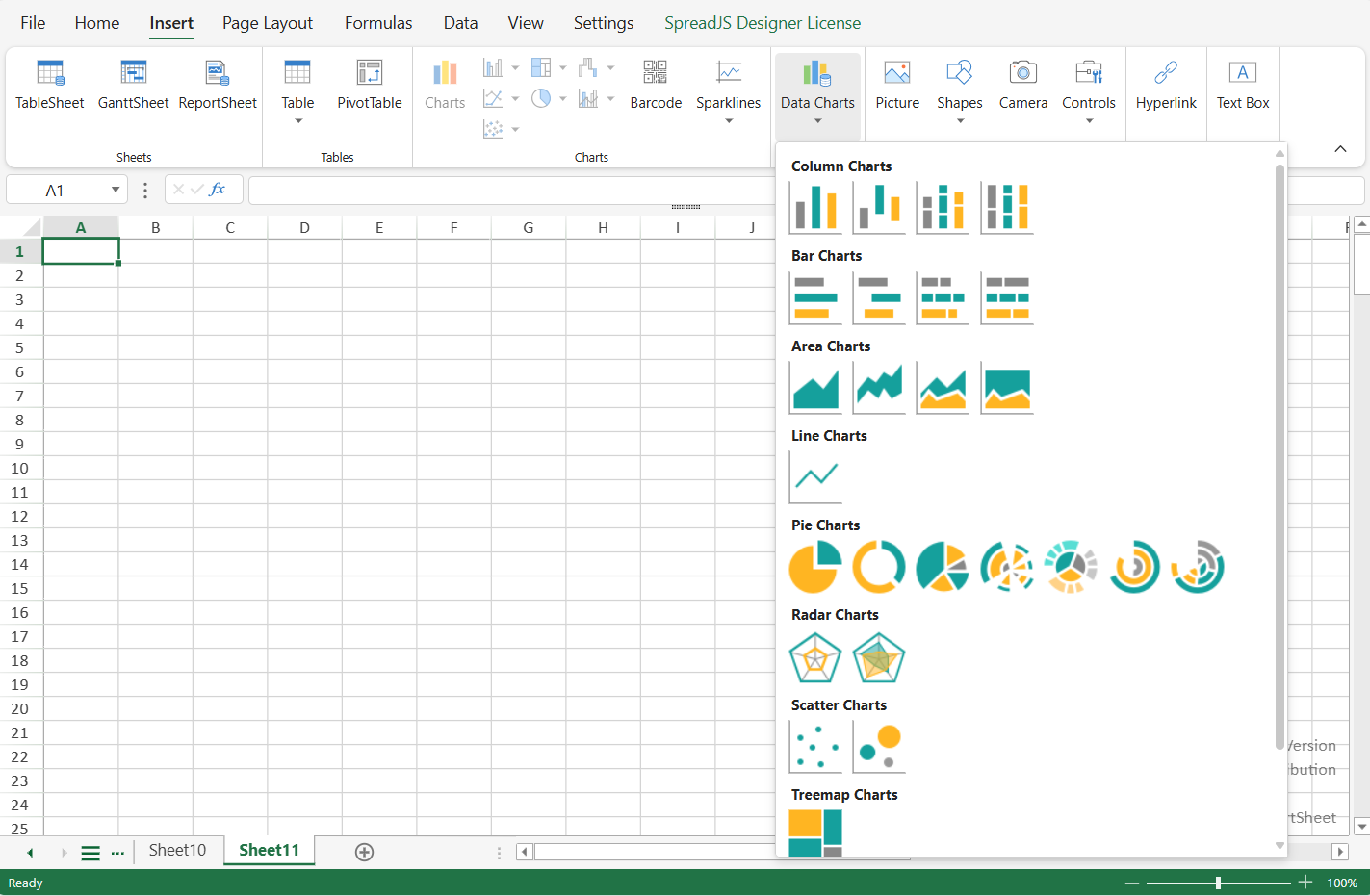The image size is (1370, 896).
Task: Open the all sheets list icon
Action: [x=90, y=853]
